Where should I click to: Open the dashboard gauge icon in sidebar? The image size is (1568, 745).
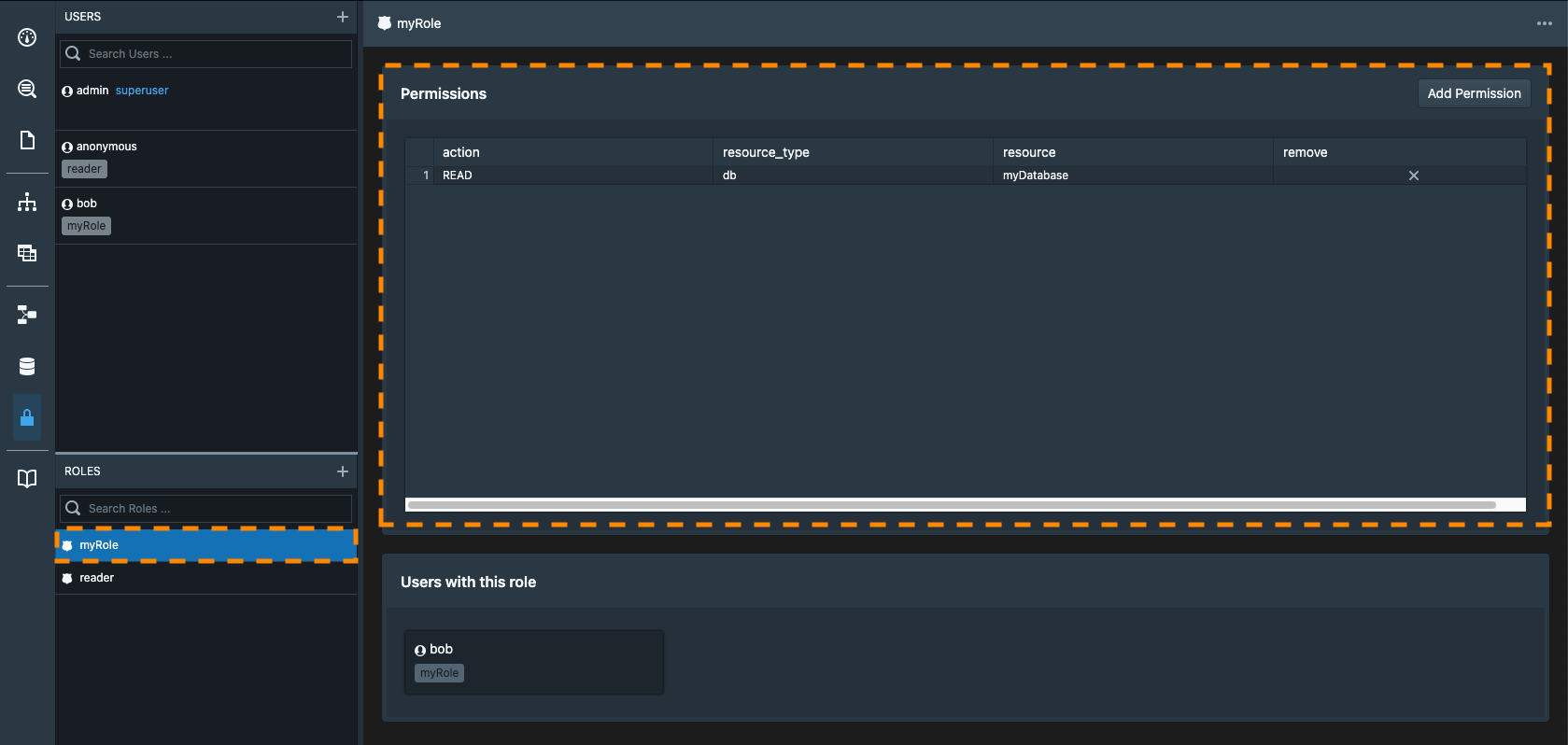(27, 37)
